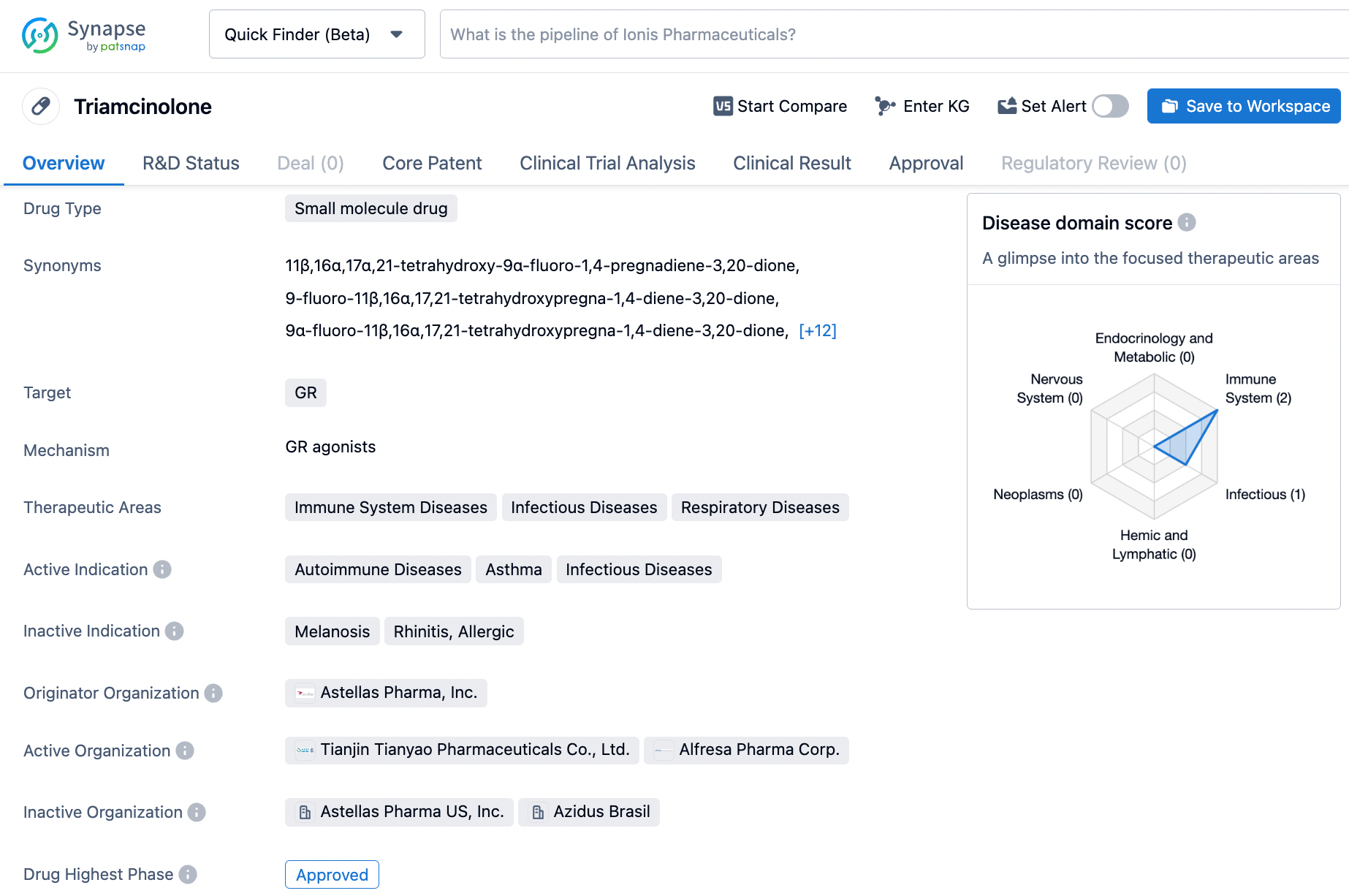1349x896 pixels.
Task: Toggle the Set Alert switch
Action: tap(1110, 107)
